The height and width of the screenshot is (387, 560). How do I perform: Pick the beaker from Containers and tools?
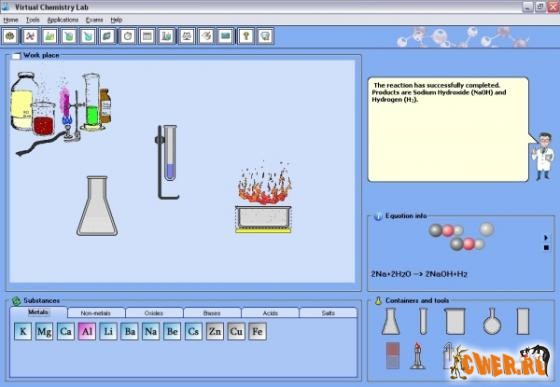pos(455,321)
